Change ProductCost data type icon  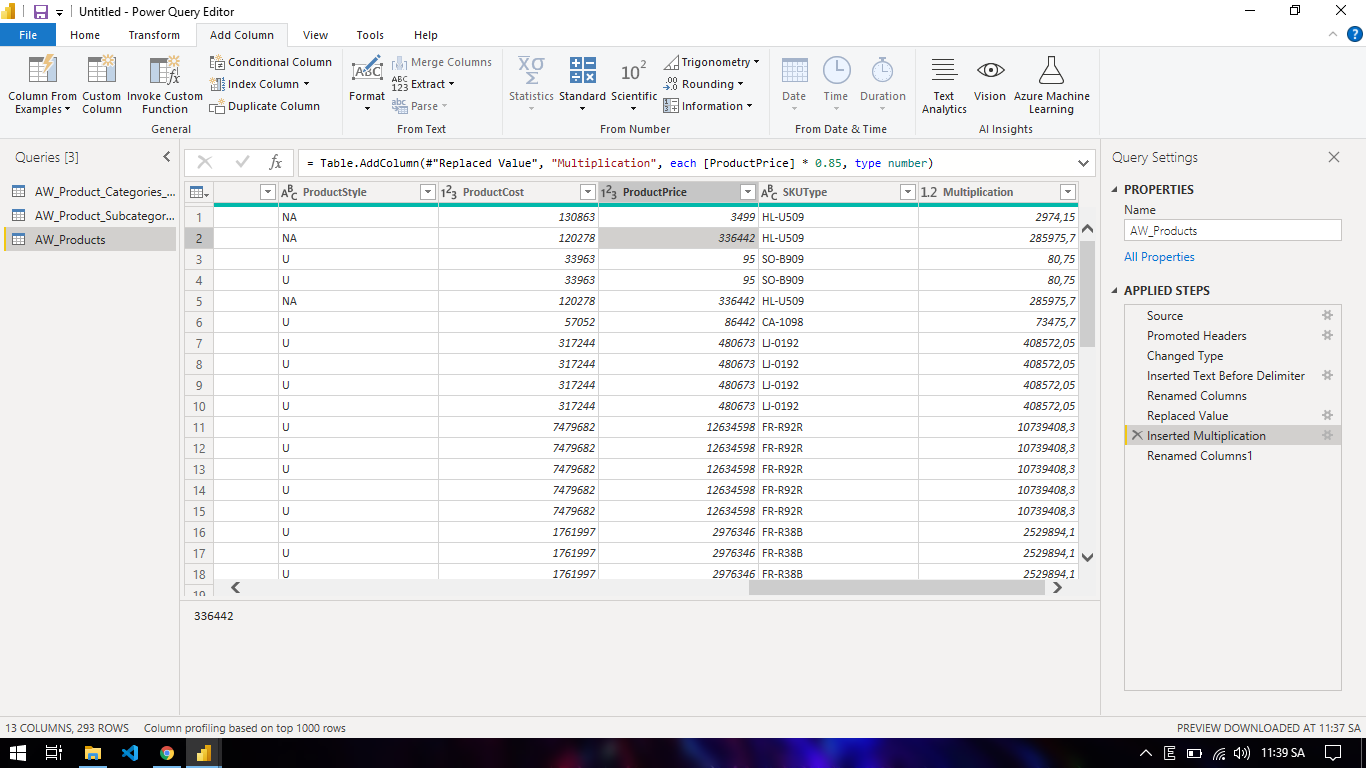449,192
